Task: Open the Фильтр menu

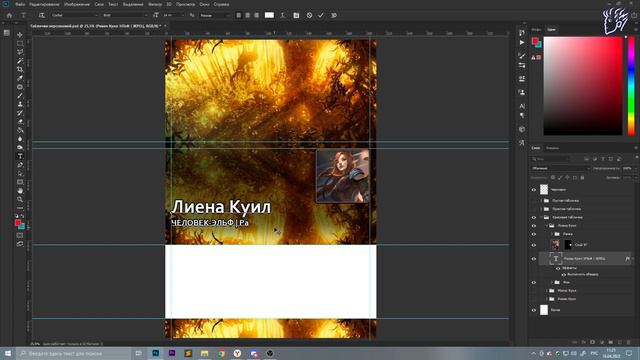Action: pos(155,4)
